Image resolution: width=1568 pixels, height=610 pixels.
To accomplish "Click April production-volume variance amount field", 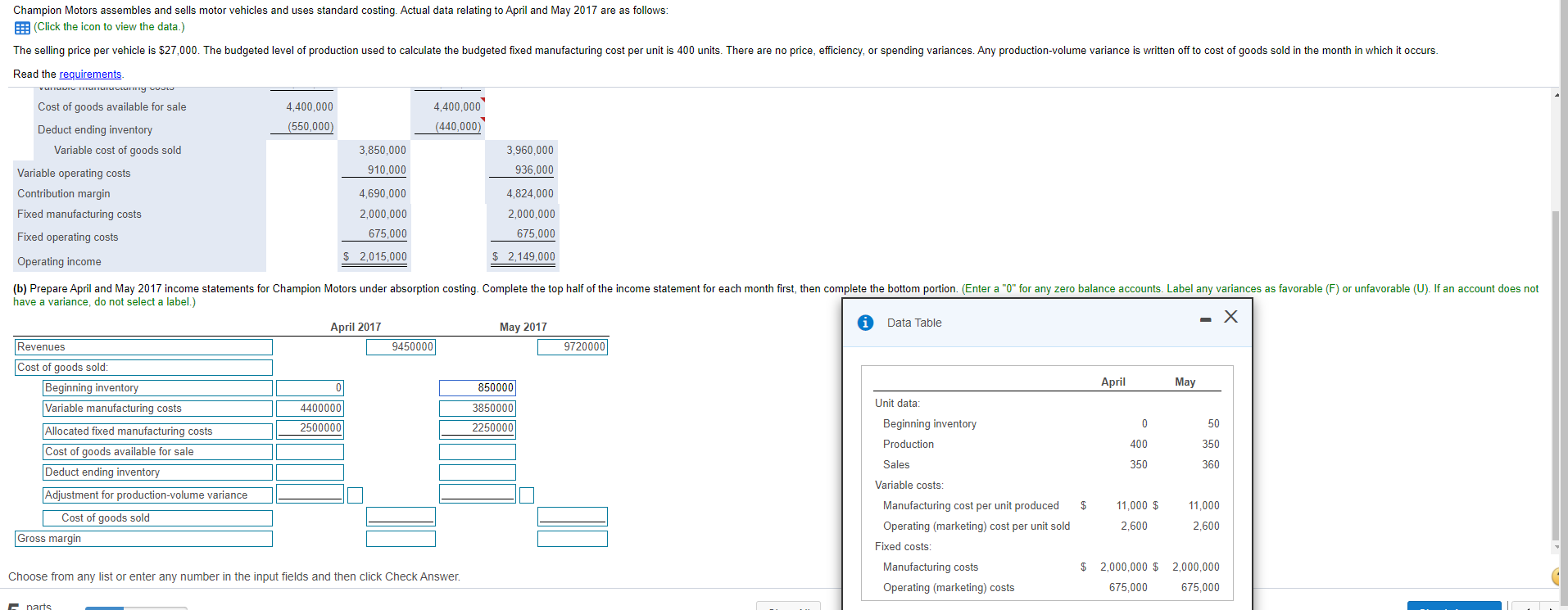I will [x=310, y=494].
